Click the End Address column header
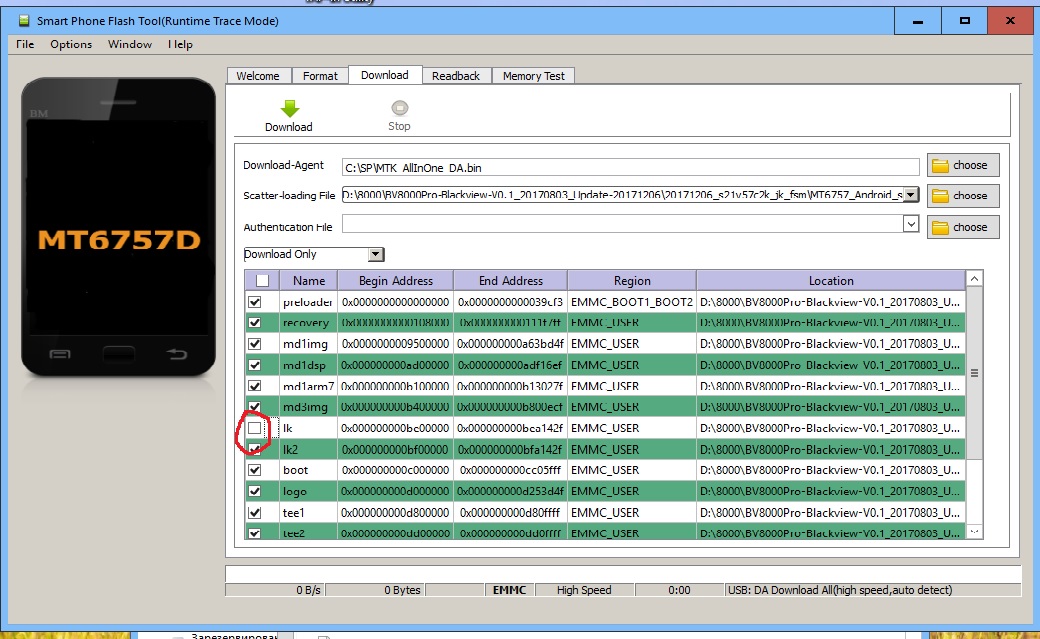The width and height of the screenshot is (1040, 639). [x=511, y=281]
